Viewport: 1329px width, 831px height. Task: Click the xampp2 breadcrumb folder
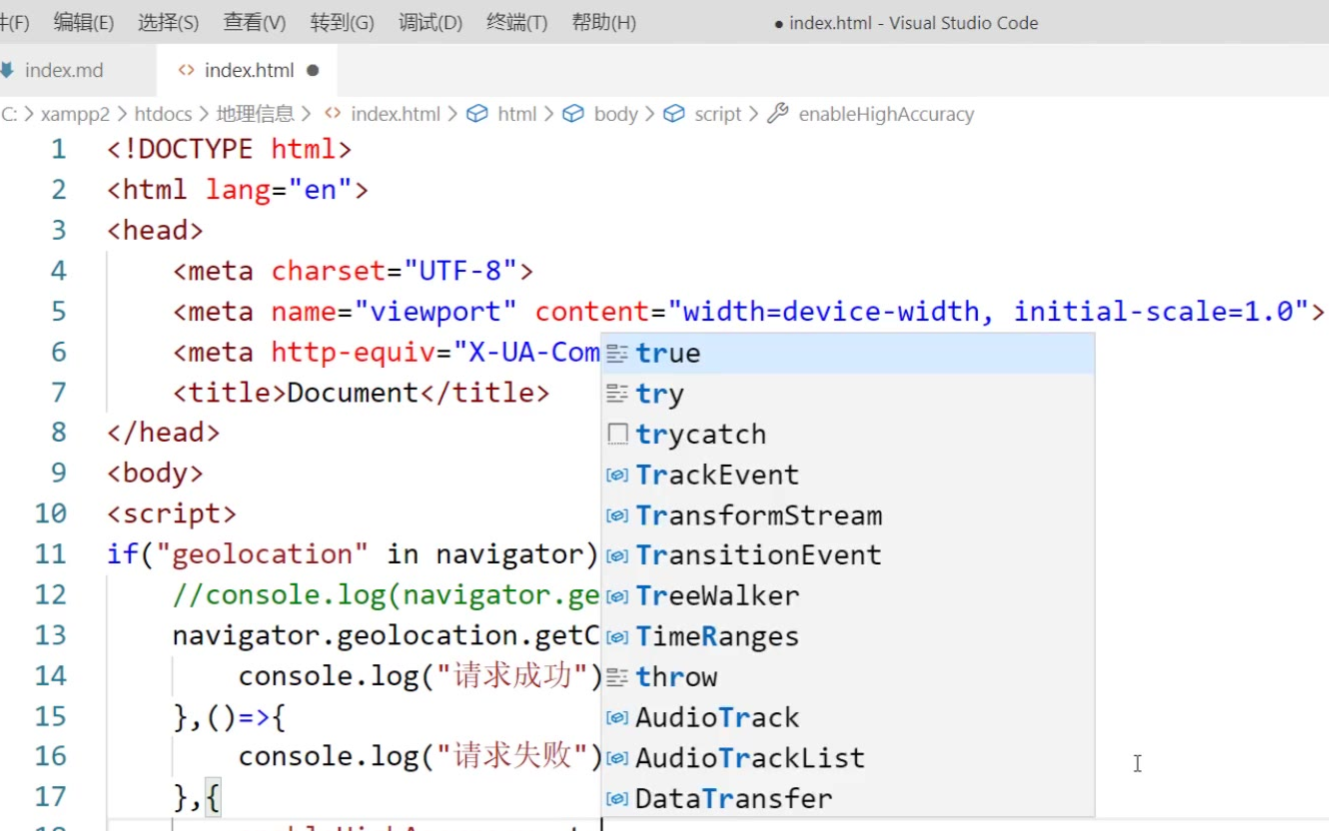pos(75,114)
